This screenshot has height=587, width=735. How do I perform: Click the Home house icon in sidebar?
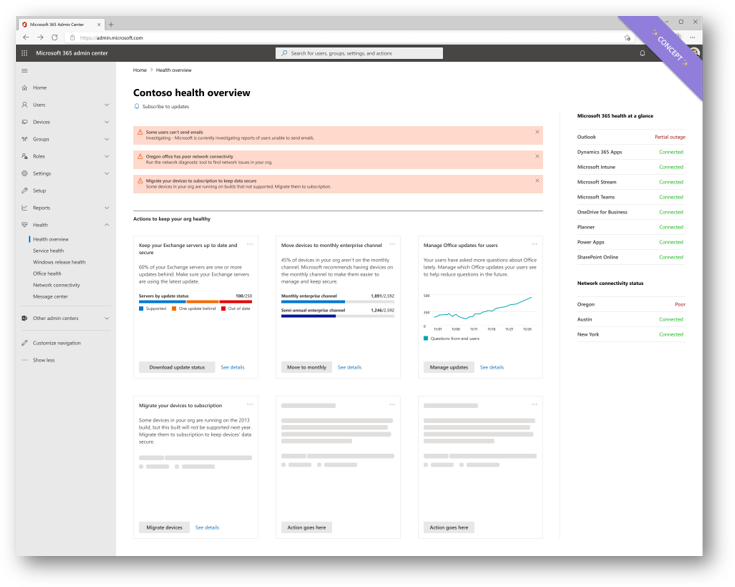click(24, 88)
